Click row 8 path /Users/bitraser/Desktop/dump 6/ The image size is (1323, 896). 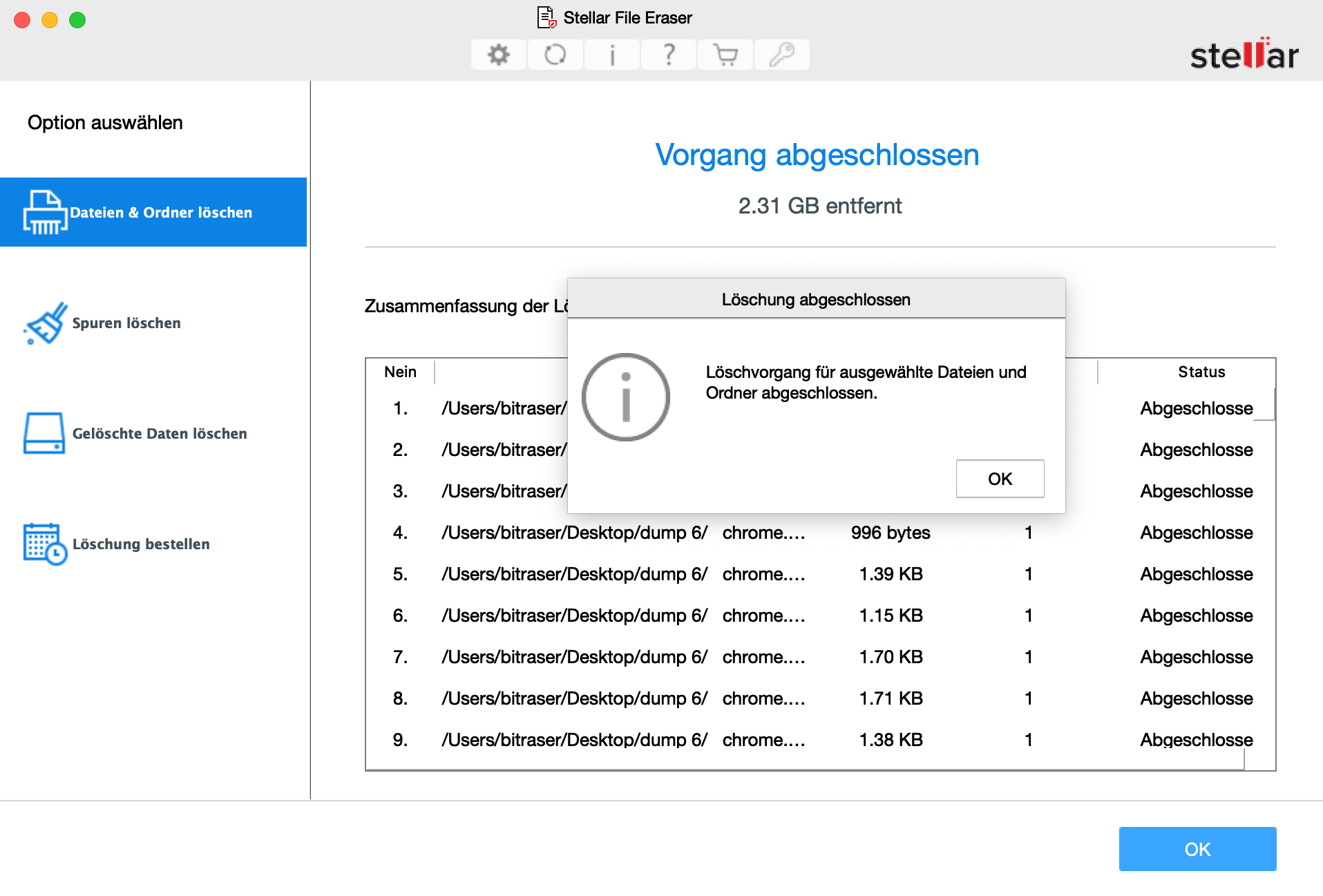(575, 698)
